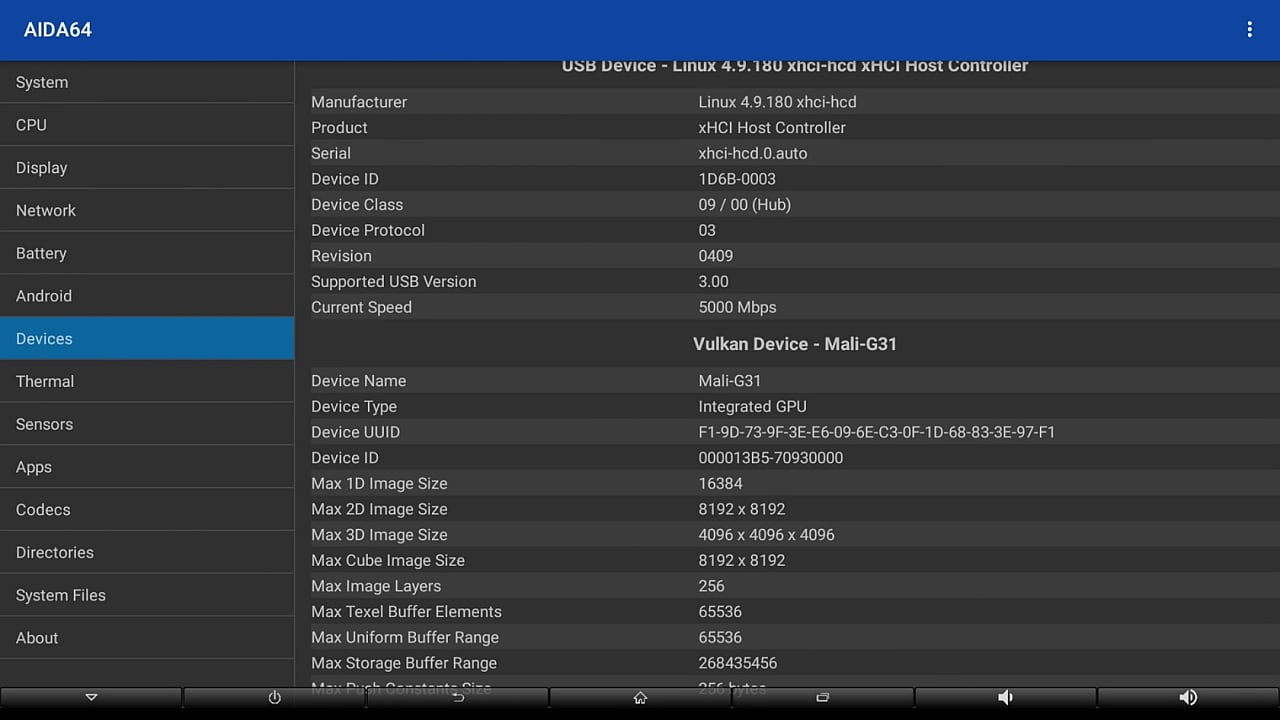
Task: Select the Vulkan Device - Mali-G31 heading
Action: [x=795, y=344]
